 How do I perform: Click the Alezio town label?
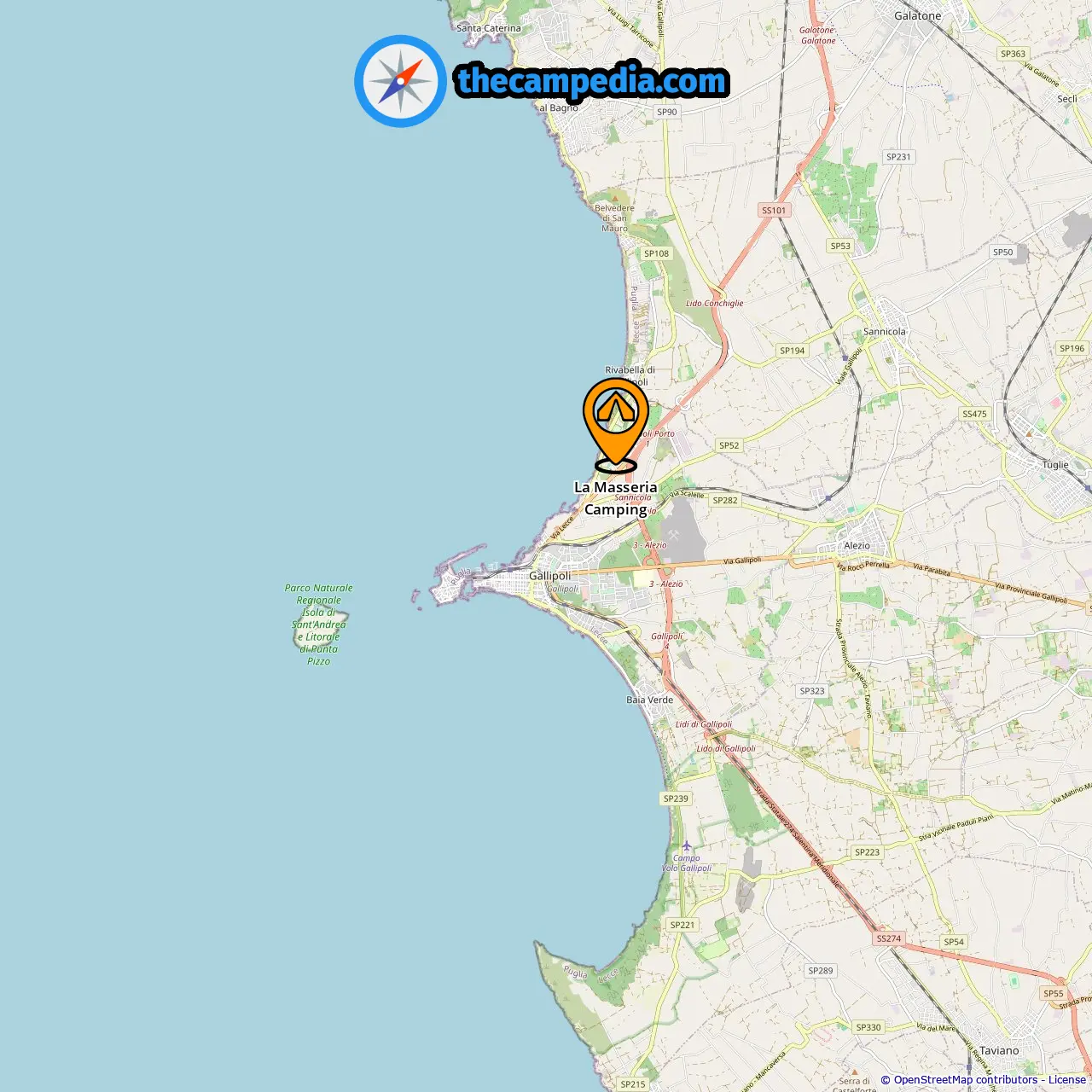(x=857, y=546)
